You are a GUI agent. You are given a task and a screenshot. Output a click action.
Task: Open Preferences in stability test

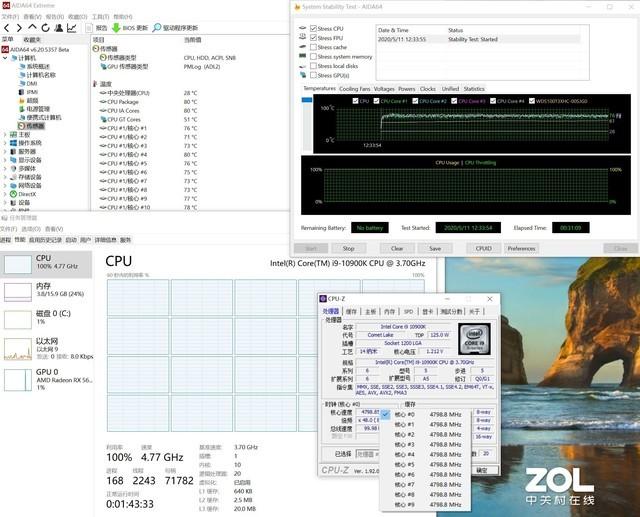pos(521,248)
